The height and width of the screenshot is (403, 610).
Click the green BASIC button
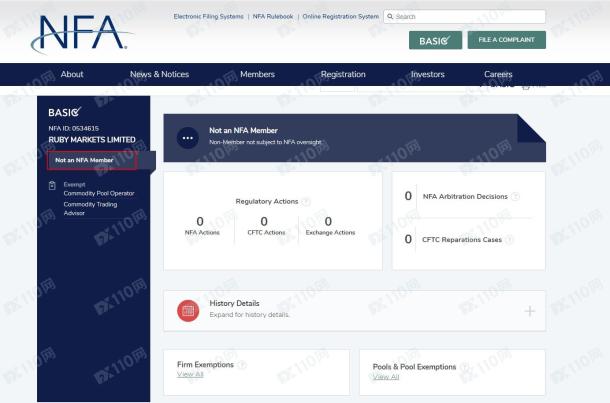point(435,40)
